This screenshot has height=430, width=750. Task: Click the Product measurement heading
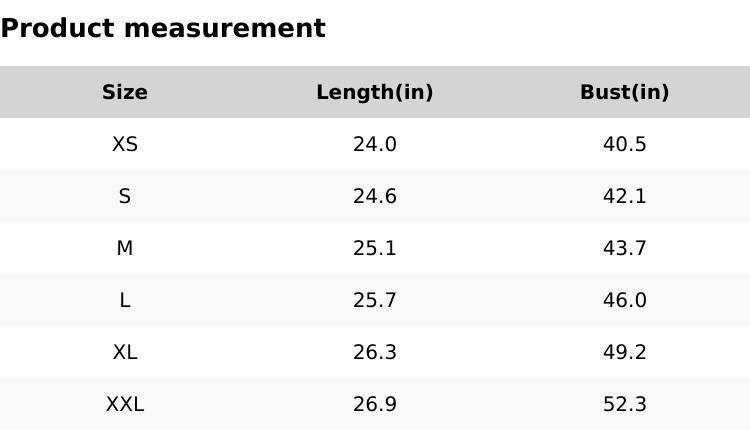click(163, 28)
